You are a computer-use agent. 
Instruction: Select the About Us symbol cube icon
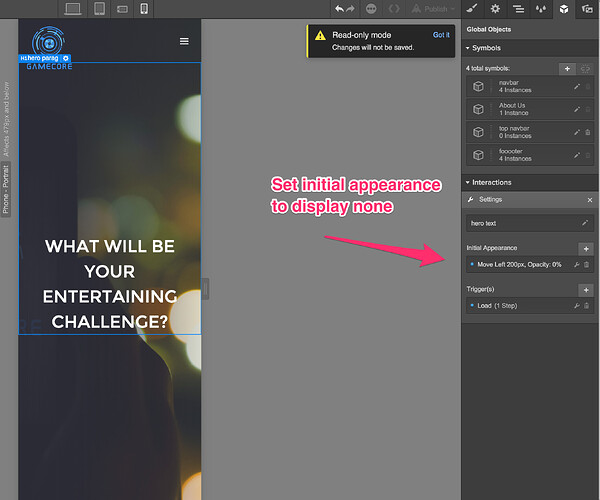point(478,109)
